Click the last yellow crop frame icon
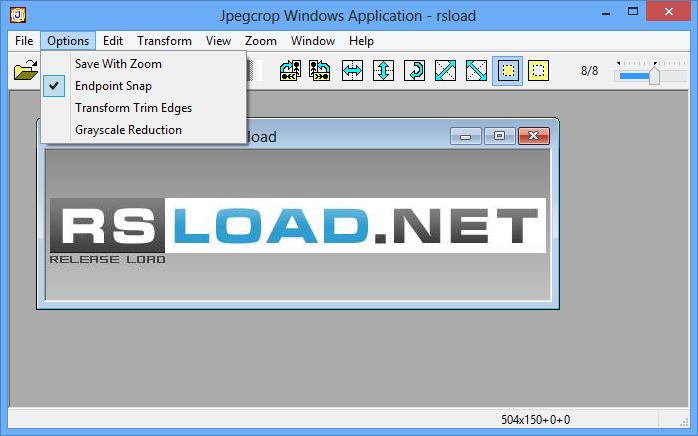The image size is (698, 436). [538, 71]
